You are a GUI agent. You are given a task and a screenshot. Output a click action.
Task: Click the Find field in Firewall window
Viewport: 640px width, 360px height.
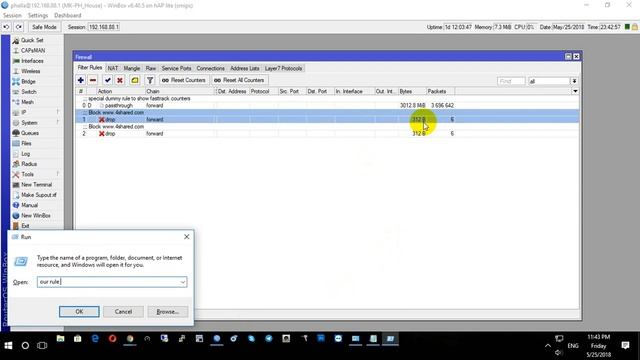click(511, 81)
